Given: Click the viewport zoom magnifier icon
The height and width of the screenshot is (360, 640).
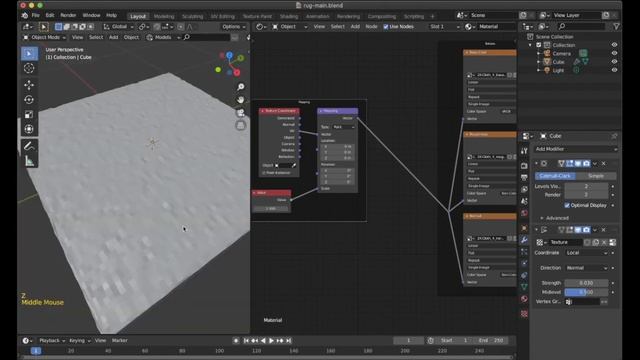Looking at the screenshot, I should coord(241,87).
